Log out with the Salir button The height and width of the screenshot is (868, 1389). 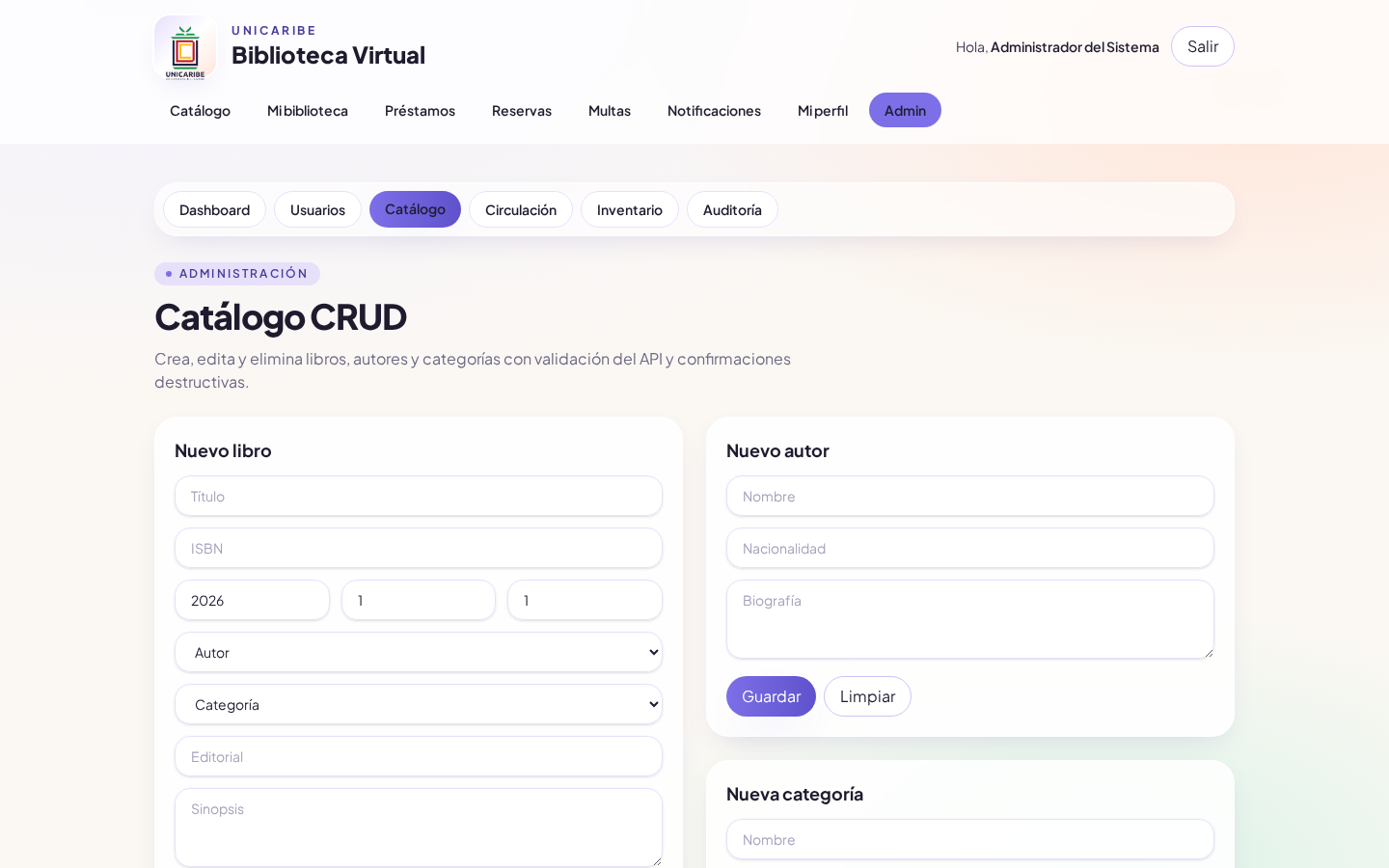[x=1203, y=46]
